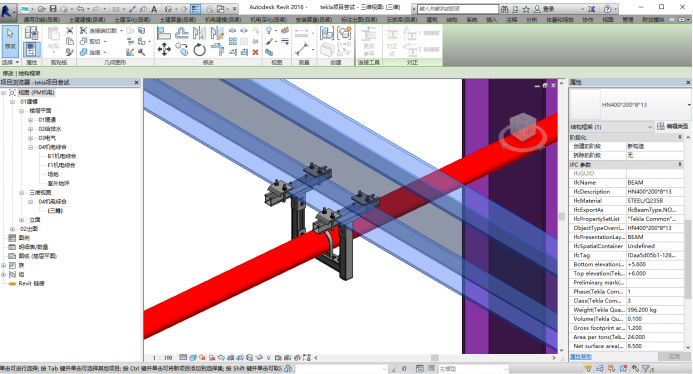Click the Paint brush tool icon
693x374 pixels.
[269, 42]
